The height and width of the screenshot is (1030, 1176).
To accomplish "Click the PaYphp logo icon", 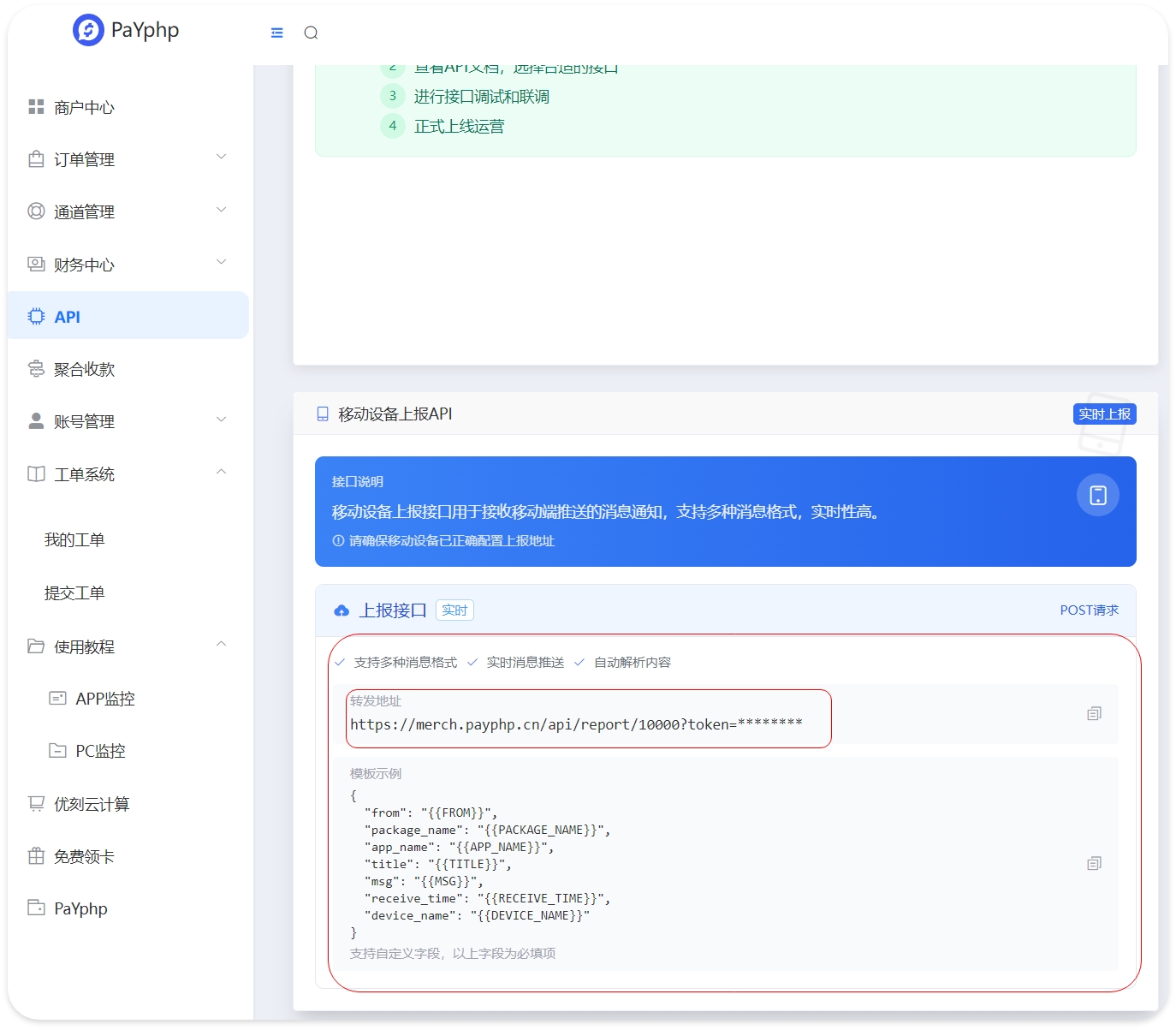I will click(x=88, y=30).
